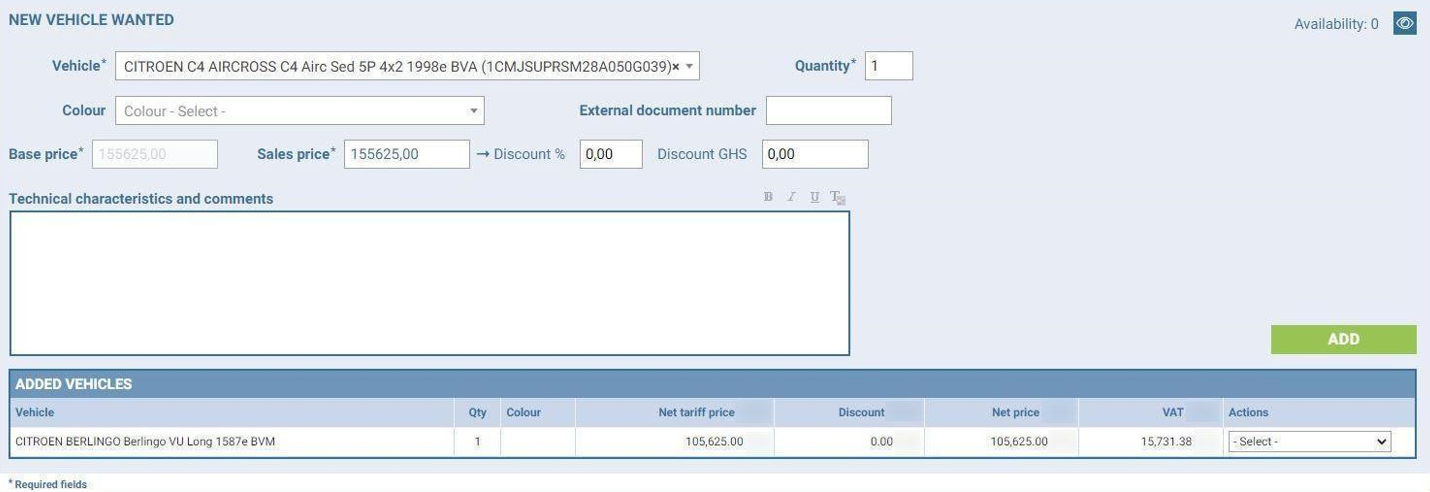Viewport: 1430px width, 492px height.
Task: Click the Availability: 0 label
Action: click(x=1336, y=24)
